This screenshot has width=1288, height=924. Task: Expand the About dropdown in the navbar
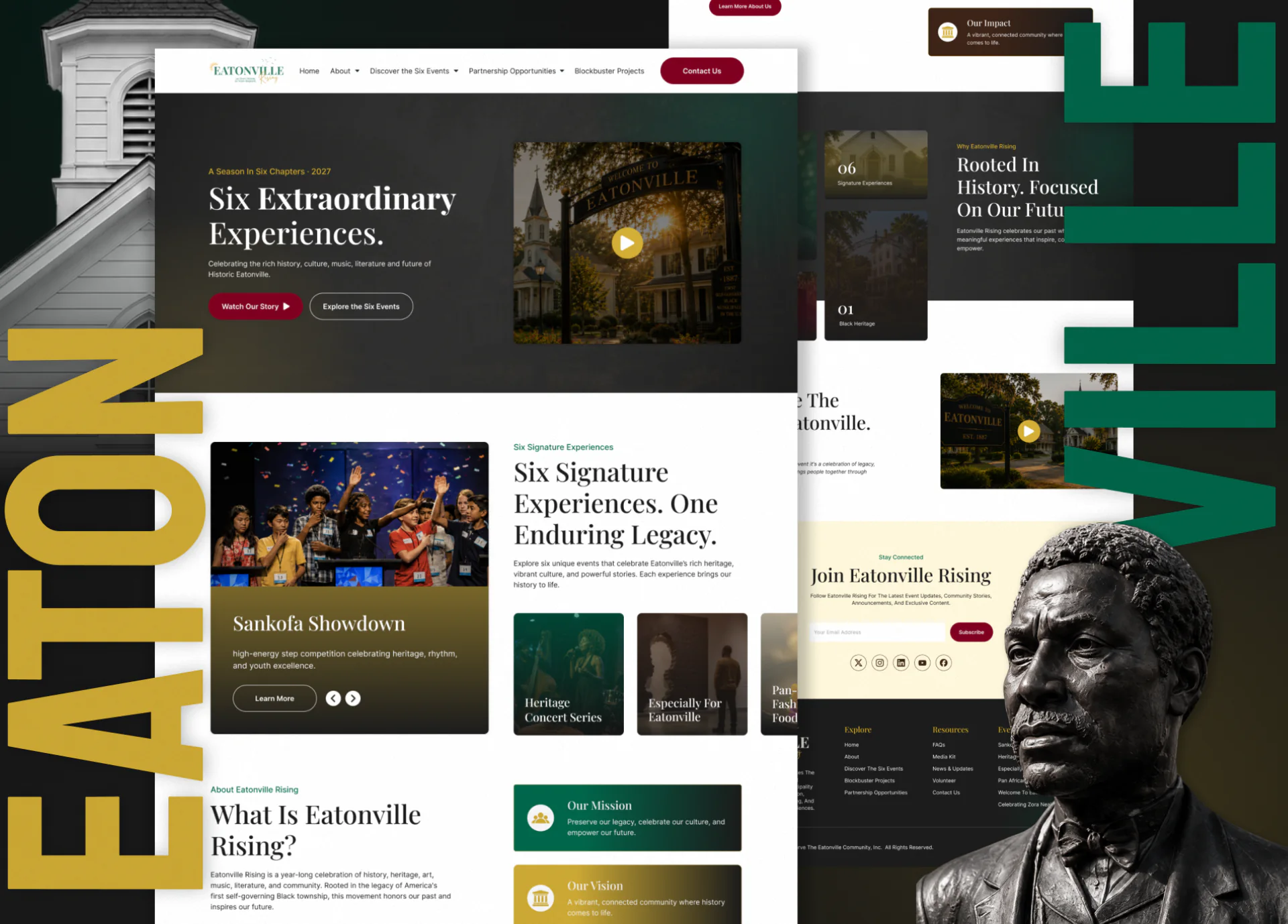coord(345,71)
